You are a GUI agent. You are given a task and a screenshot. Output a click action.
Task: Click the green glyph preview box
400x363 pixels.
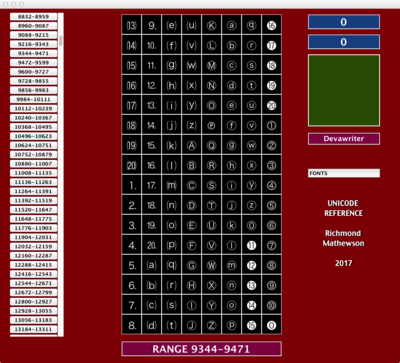pos(344,90)
